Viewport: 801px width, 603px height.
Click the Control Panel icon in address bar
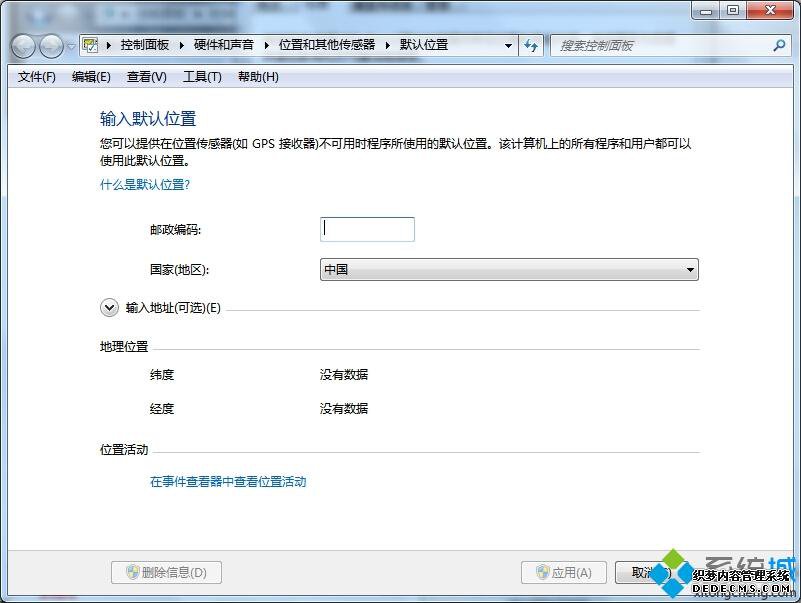pyautogui.click(x=90, y=45)
